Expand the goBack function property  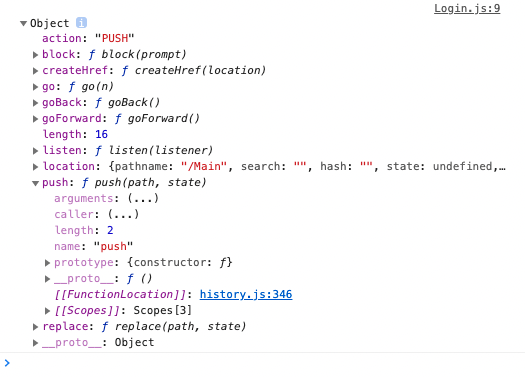pos(35,102)
